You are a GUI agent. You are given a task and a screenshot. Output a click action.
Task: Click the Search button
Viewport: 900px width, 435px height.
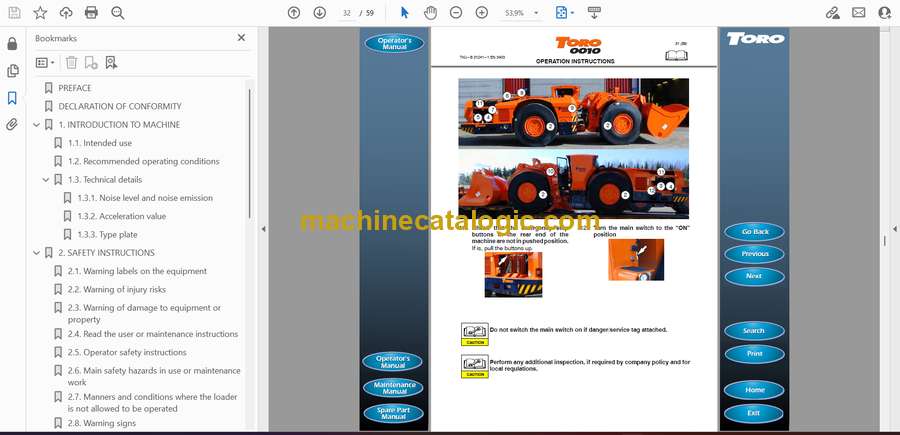754,331
